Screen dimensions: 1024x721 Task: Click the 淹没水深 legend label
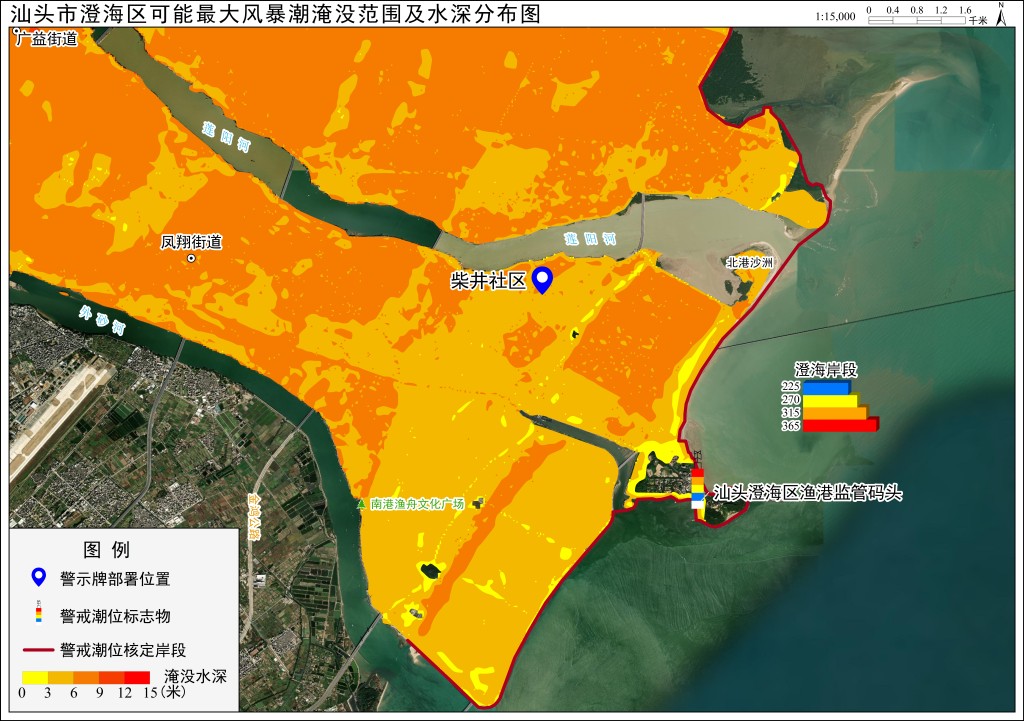click(x=195, y=677)
